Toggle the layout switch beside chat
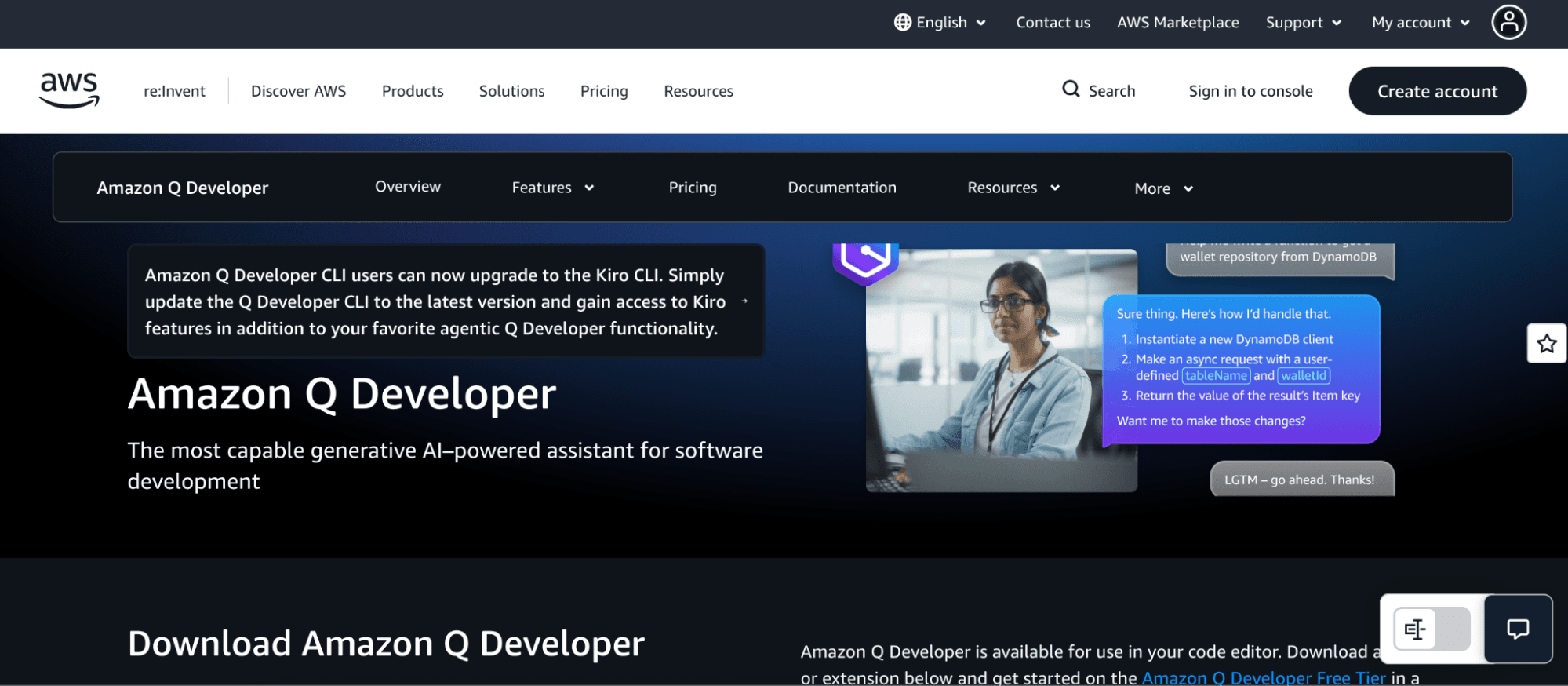The width and height of the screenshot is (1568, 686). (1432, 629)
